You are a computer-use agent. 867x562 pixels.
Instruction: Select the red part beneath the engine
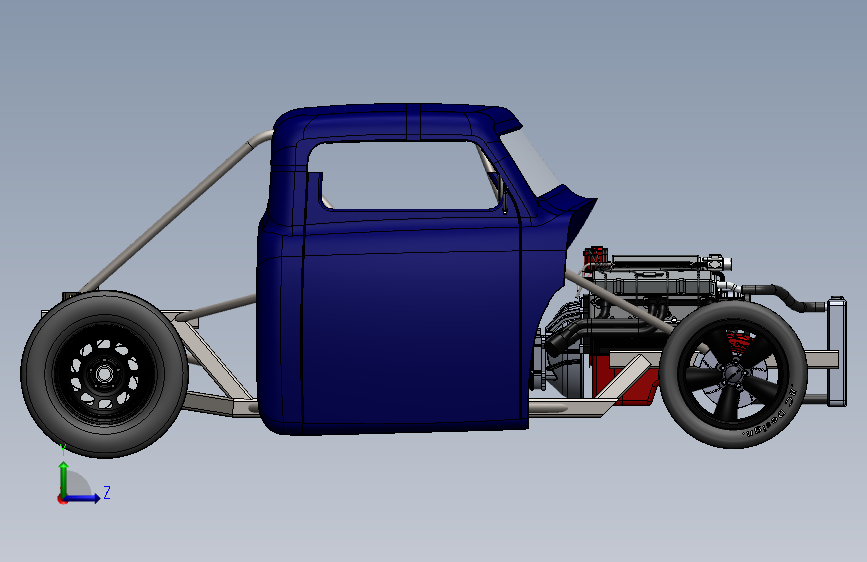pos(625,382)
